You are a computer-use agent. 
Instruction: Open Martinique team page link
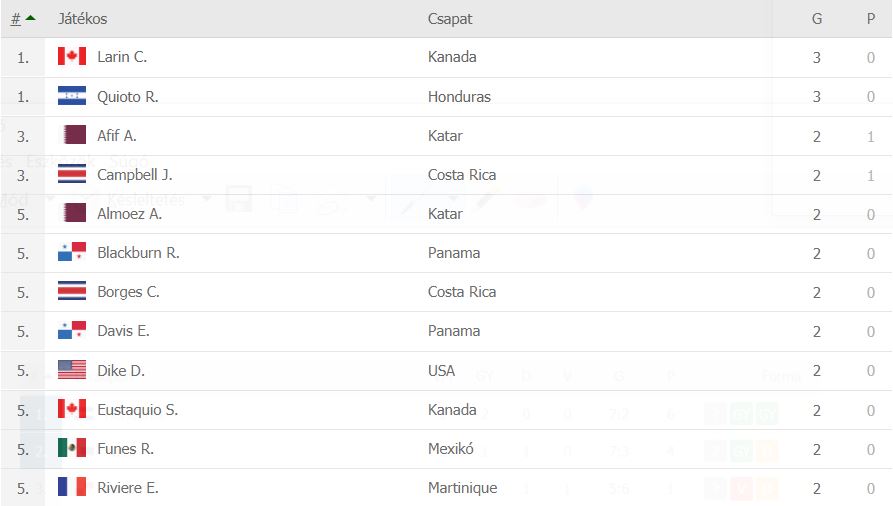462,488
